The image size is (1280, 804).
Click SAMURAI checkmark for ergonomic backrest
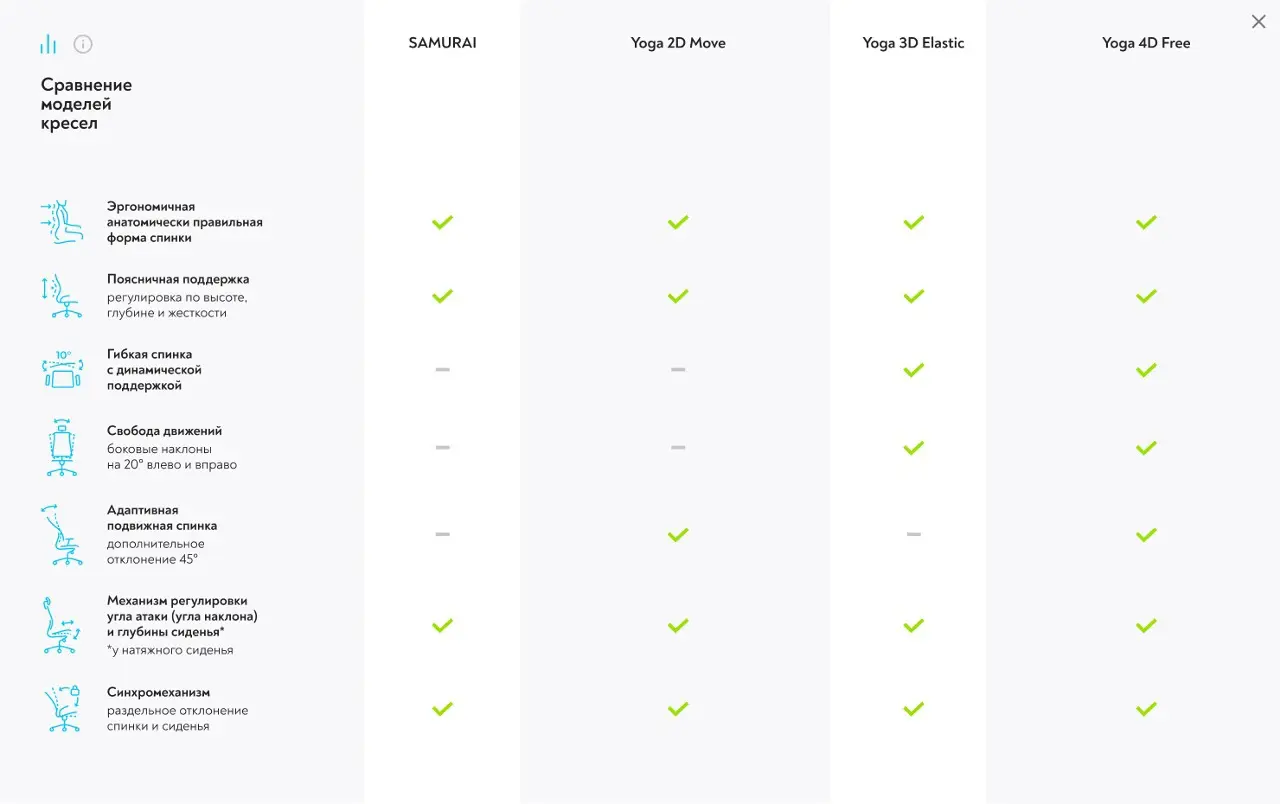coord(442,222)
